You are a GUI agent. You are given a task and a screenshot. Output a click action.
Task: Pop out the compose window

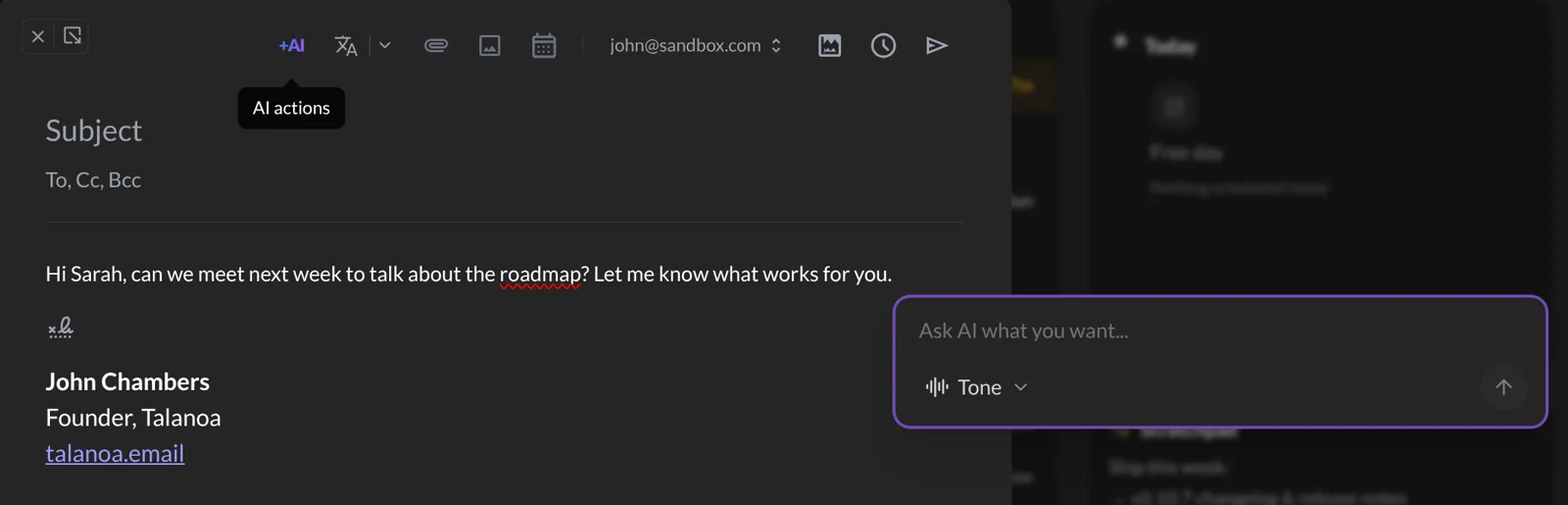[73, 36]
